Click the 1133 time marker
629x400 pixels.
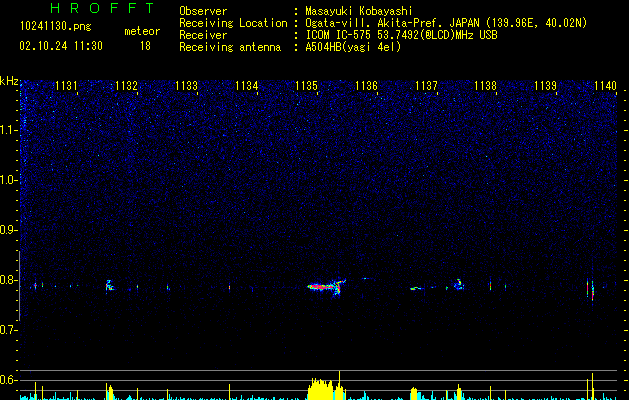(x=187, y=86)
